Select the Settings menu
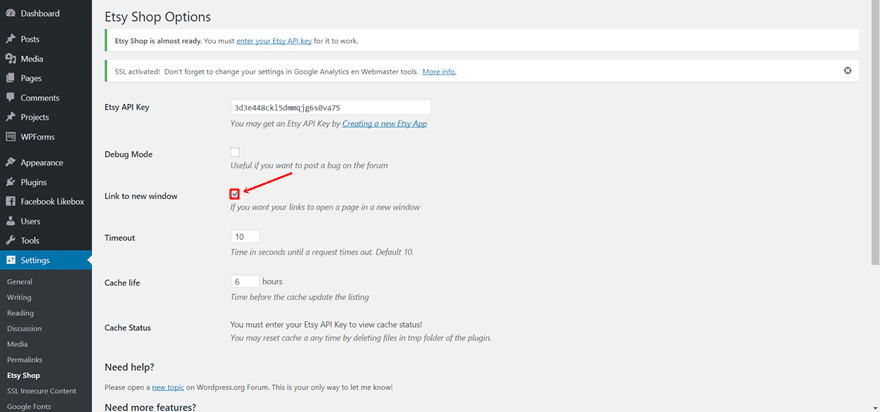 click(x=46, y=260)
